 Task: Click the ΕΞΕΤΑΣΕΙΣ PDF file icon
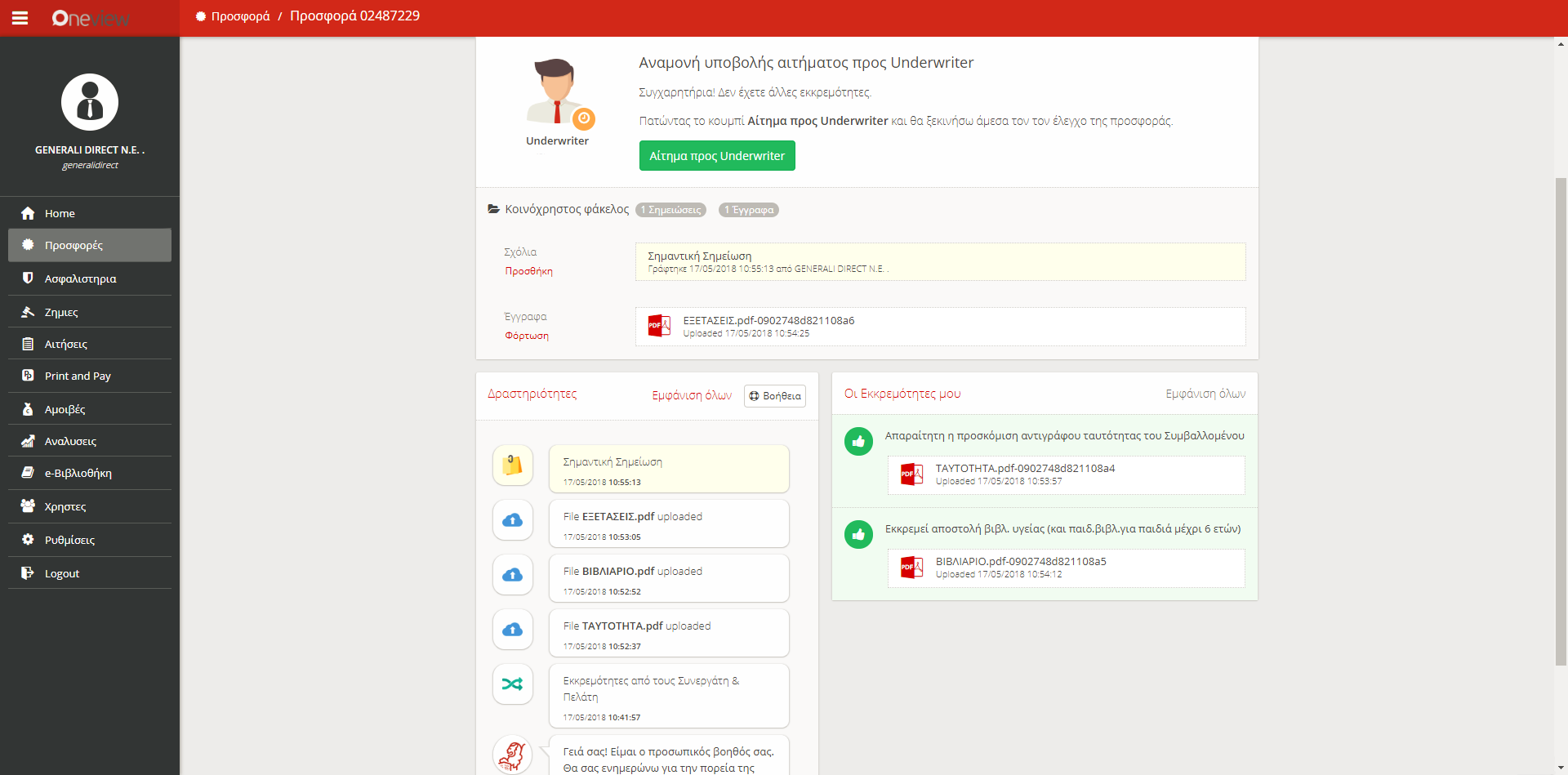point(659,326)
